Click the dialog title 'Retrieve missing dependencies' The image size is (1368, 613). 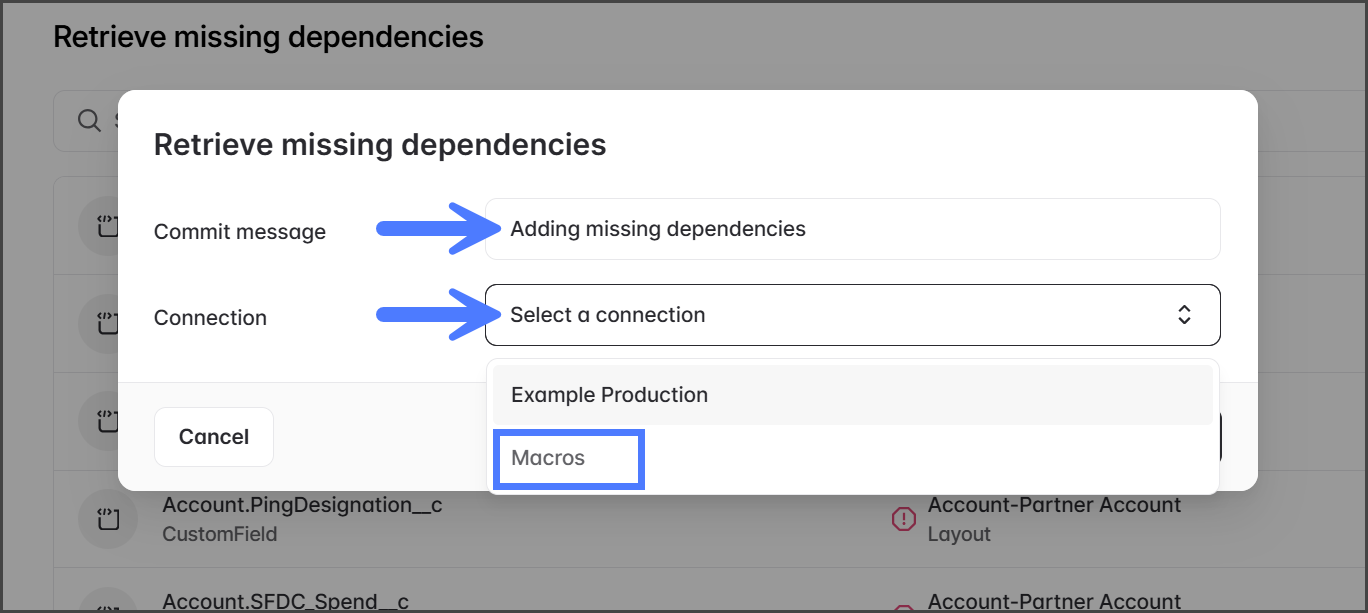380,145
